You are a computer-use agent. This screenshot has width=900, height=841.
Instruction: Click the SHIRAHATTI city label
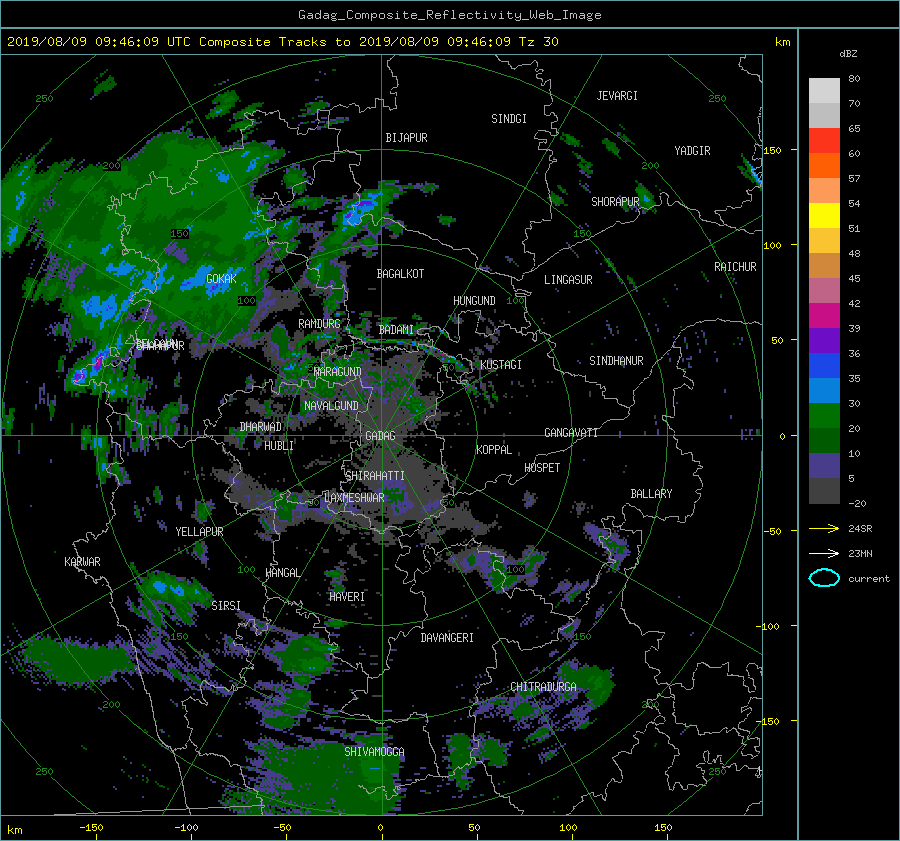[375, 476]
